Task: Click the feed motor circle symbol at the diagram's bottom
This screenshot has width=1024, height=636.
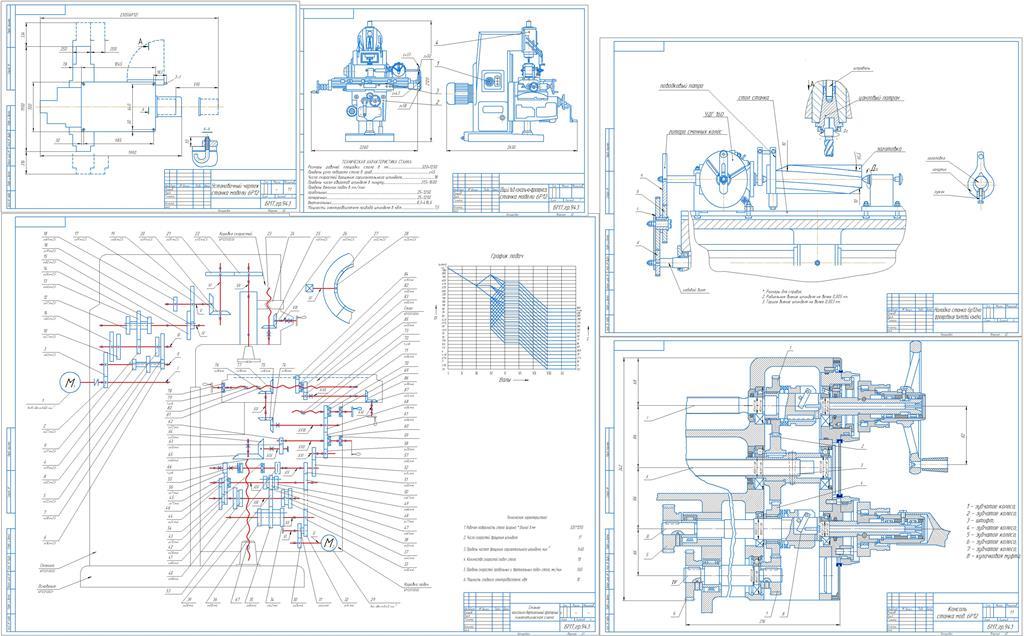Action: [x=330, y=543]
